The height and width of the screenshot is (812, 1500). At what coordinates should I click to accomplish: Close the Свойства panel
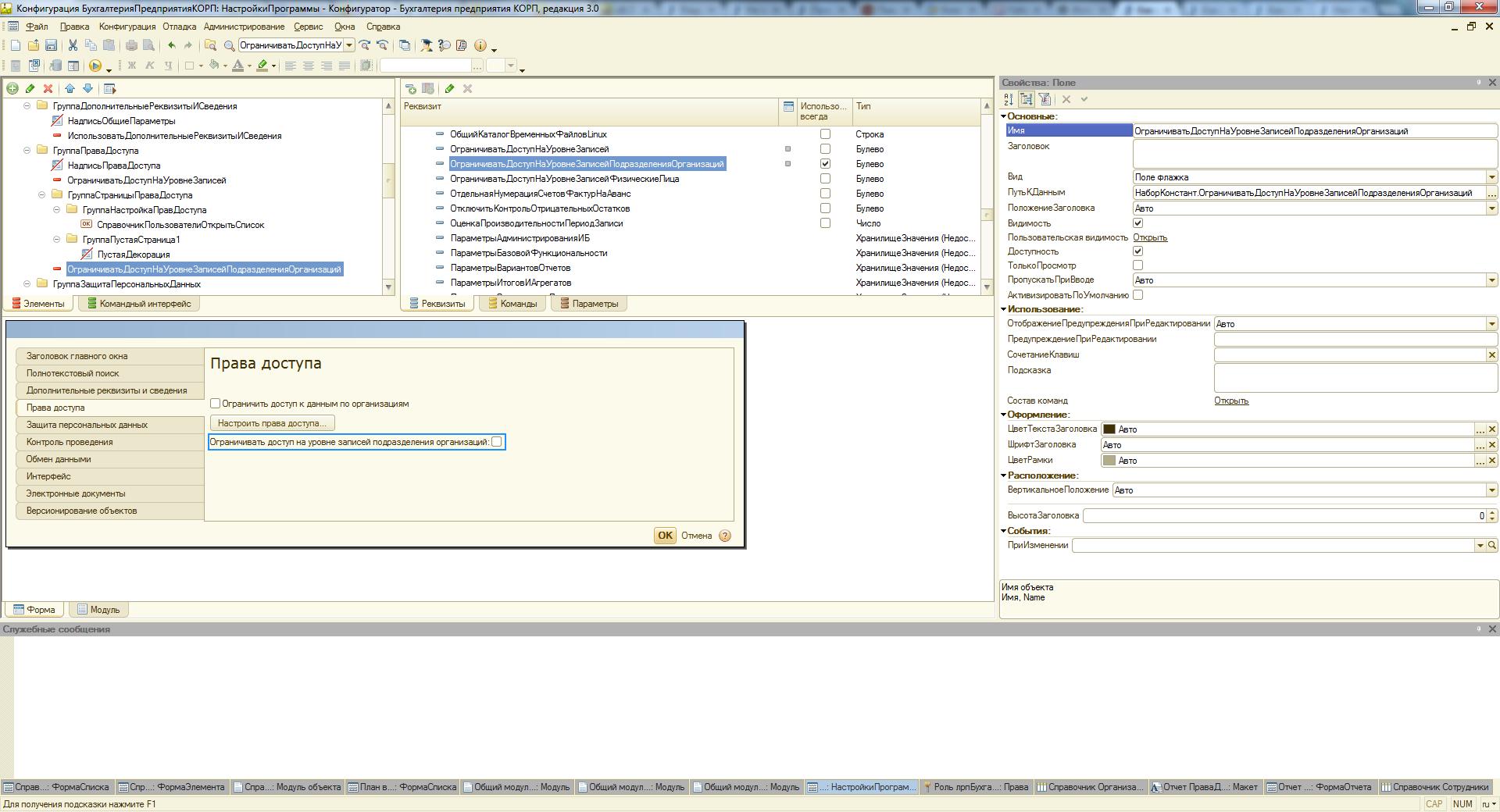click(x=1492, y=83)
